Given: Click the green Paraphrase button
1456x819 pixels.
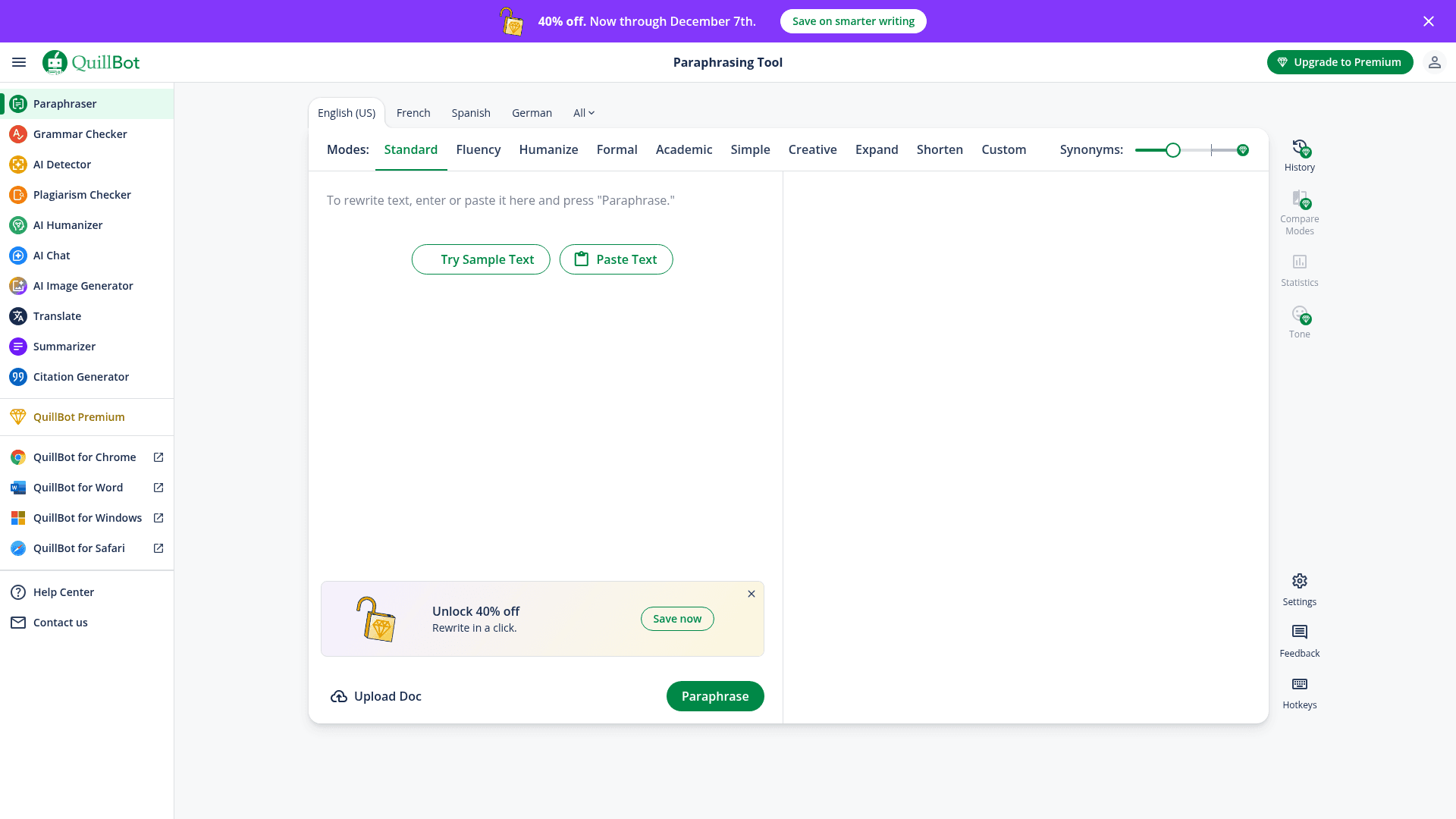Looking at the screenshot, I should (x=714, y=696).
